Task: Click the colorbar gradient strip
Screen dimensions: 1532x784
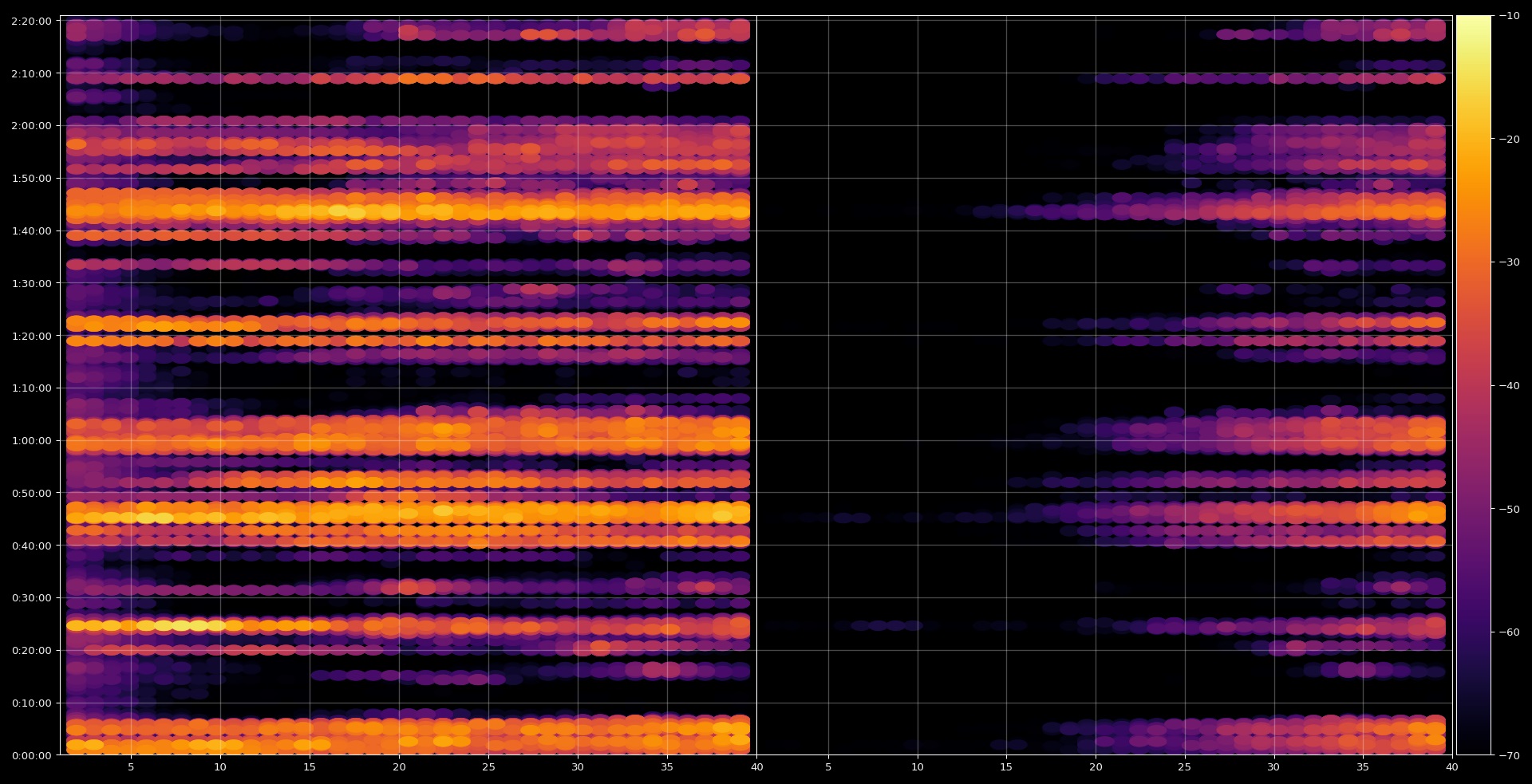Action: tap(1474, 385)
